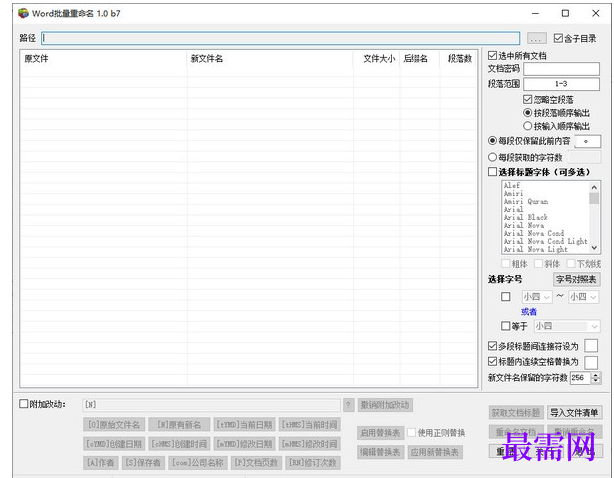Click the [O]原始文件名 tag button
This screenshot has width=614, height=478.
[114, 425]
